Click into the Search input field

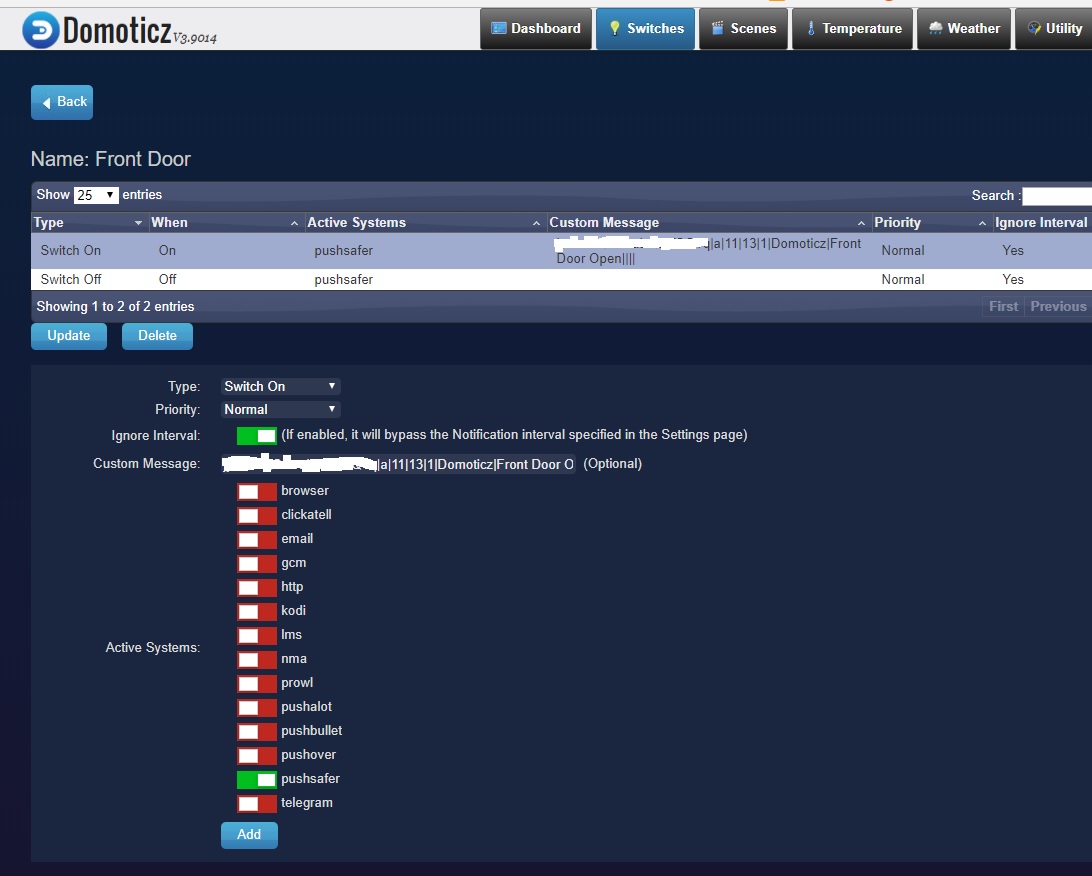pos(1056,196)
